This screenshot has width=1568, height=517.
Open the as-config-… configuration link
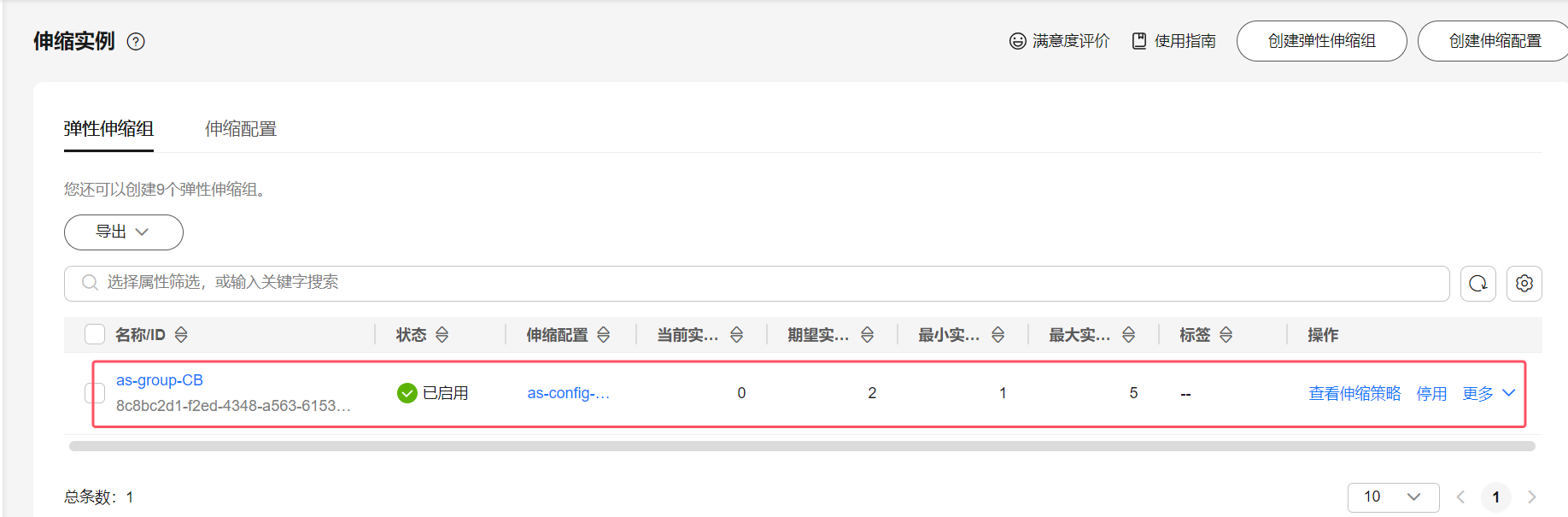(x=568, y=393)
